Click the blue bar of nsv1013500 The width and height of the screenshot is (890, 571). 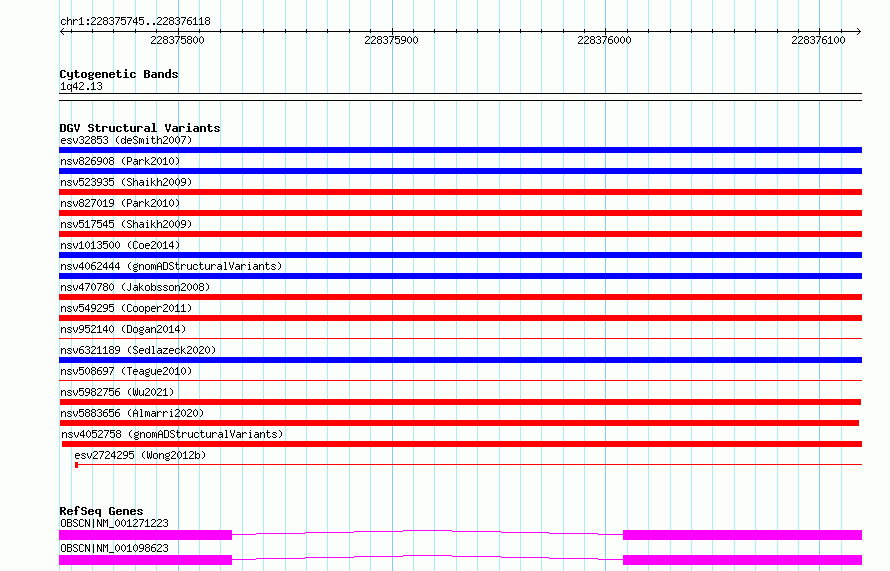click(460, 255)
